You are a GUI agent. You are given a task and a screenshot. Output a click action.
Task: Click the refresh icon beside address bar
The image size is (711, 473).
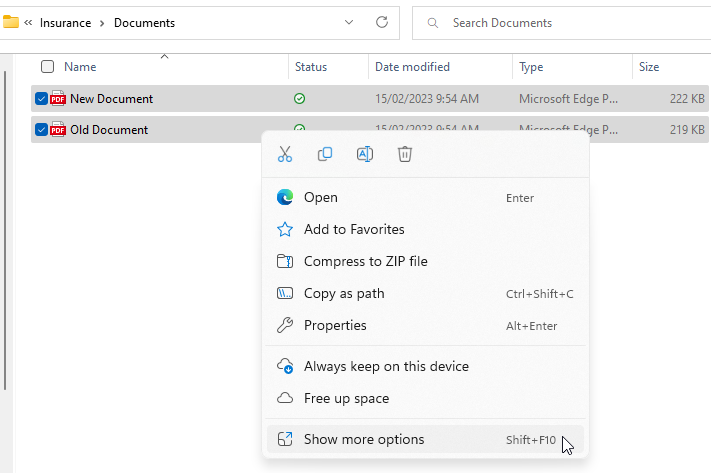click(x=381, y=22)
